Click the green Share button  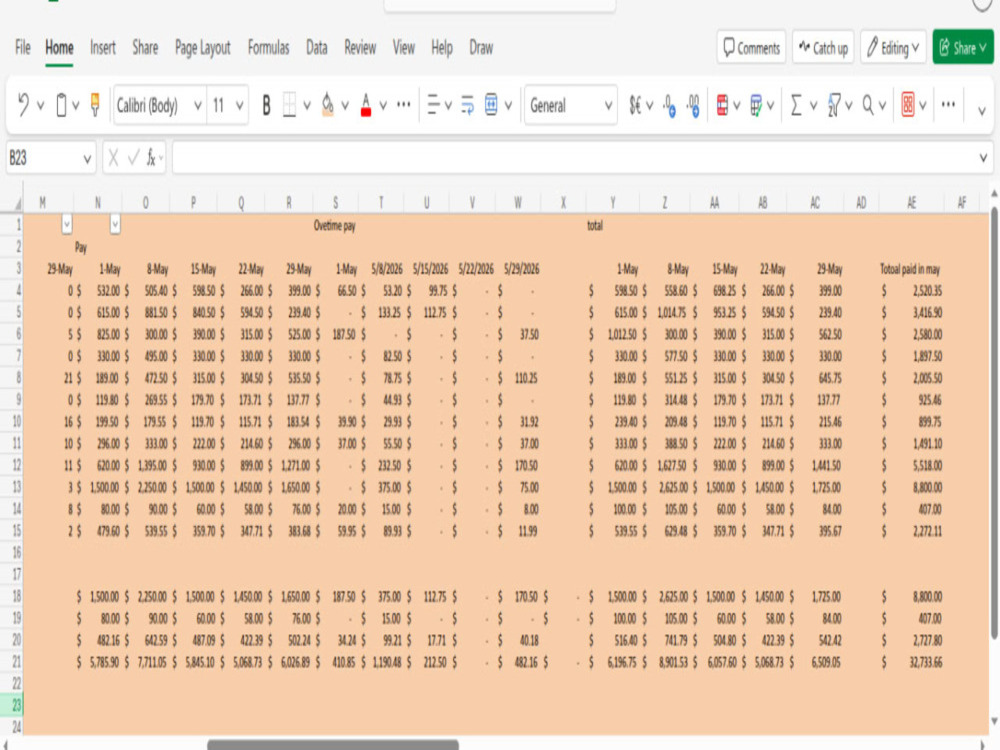(x=963, y=47)
